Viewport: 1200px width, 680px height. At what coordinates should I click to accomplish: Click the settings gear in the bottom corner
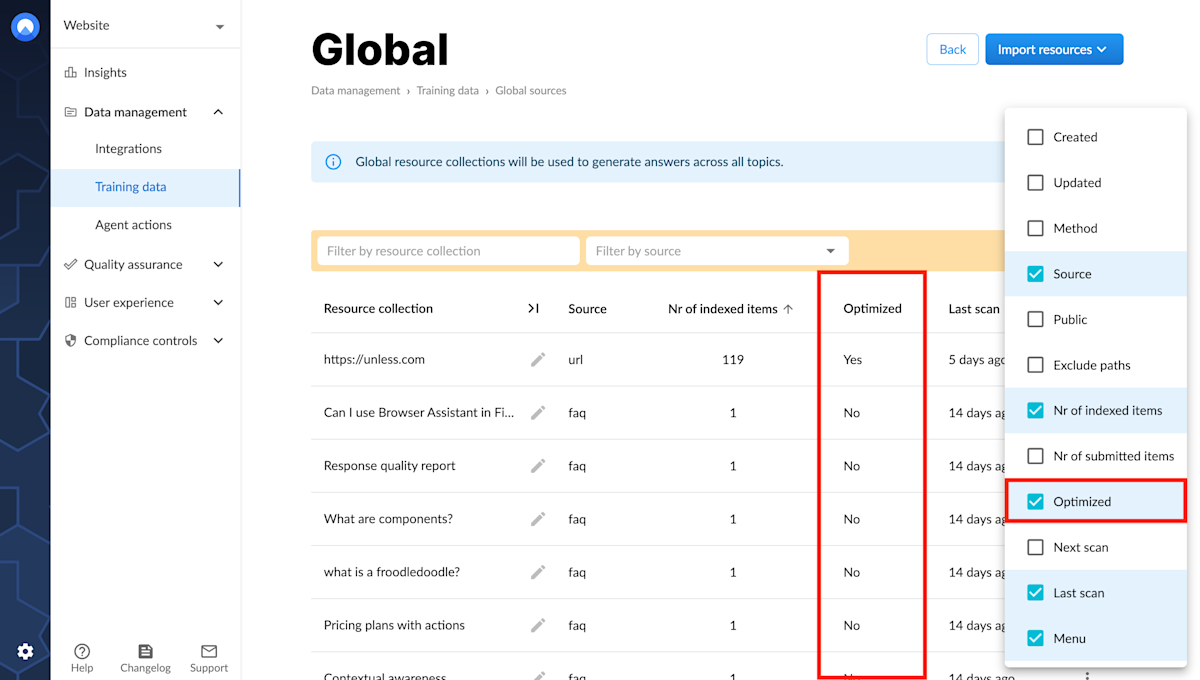25,651
